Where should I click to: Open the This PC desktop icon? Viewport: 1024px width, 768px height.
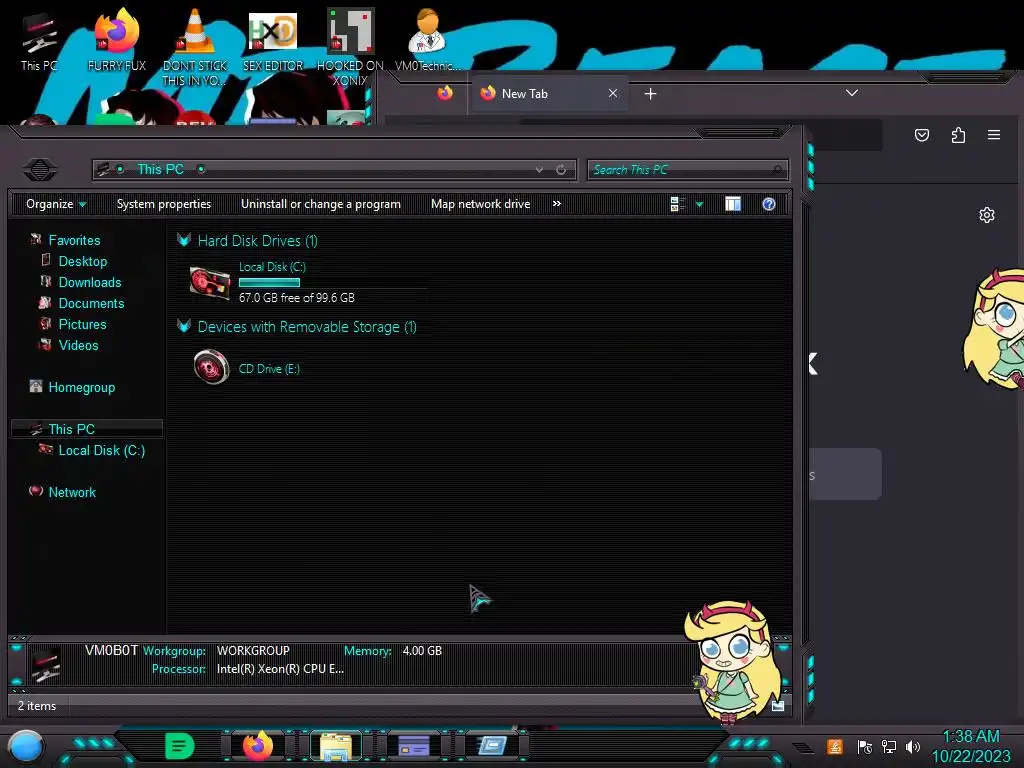pos(39,41)
